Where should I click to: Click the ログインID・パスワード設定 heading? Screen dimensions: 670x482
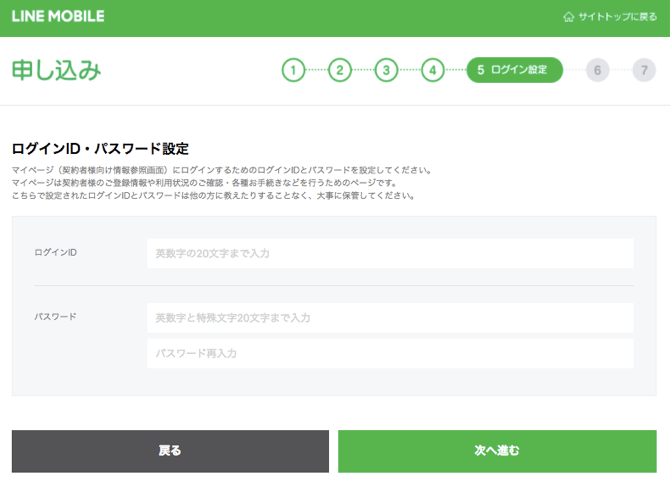tap(100, 149)
